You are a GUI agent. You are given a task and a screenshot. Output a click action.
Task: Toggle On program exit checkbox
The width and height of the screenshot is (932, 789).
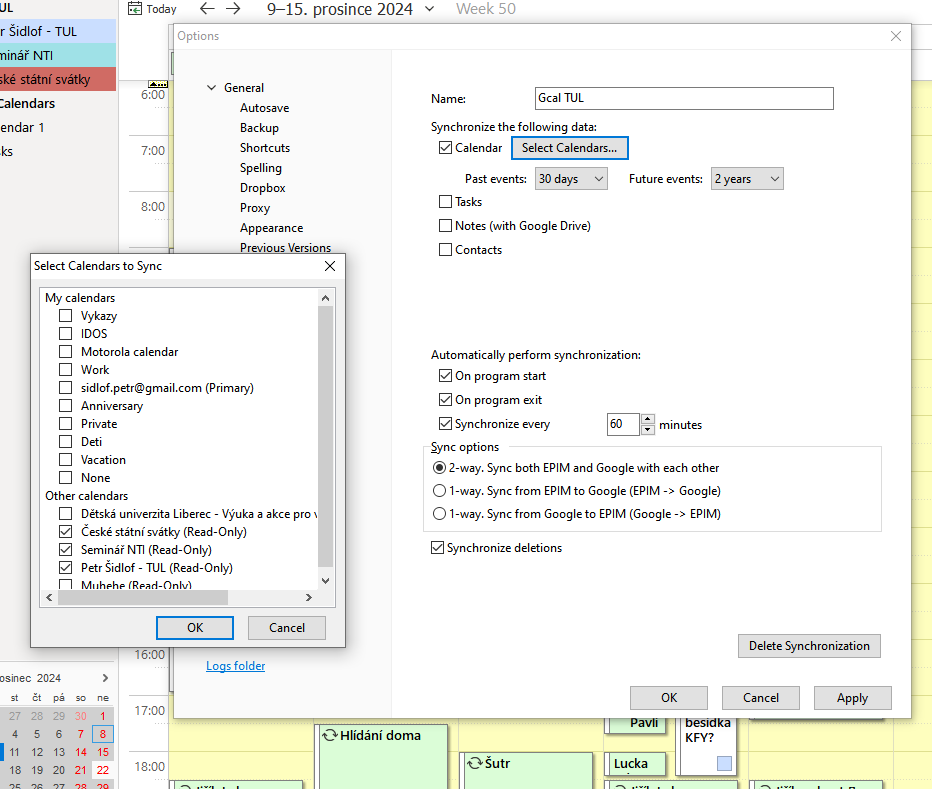click(445, 400)
